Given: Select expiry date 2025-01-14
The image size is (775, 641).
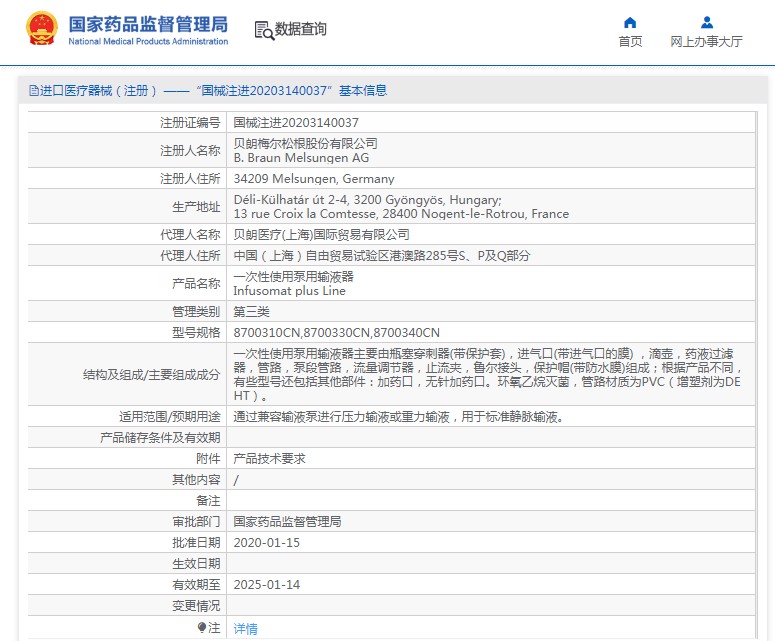Looking at the screenshot, I should coord(266,585).
